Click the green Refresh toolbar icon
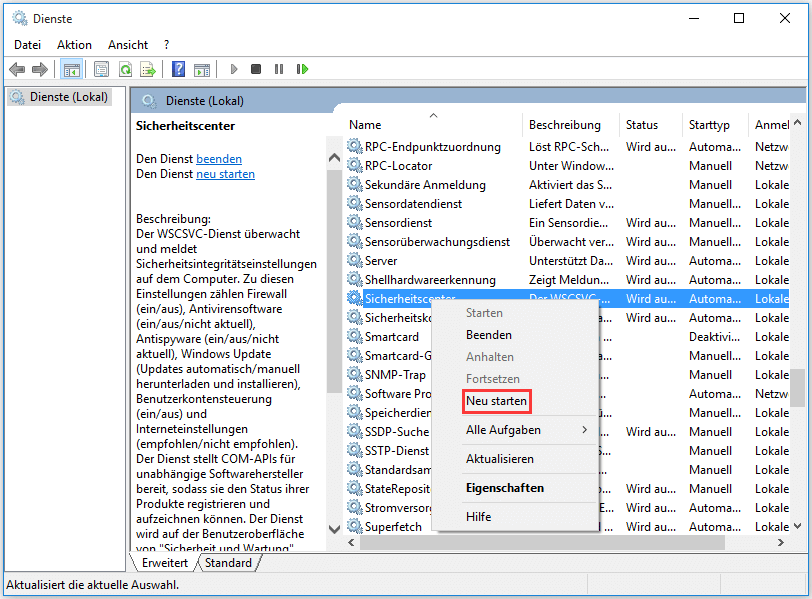 click(125, 69)
